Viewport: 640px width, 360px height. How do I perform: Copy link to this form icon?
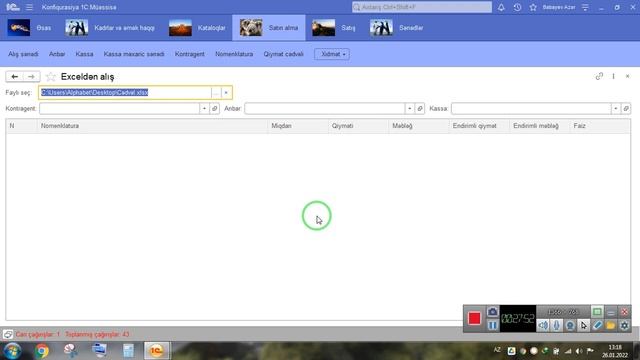(x=599, y=76)
